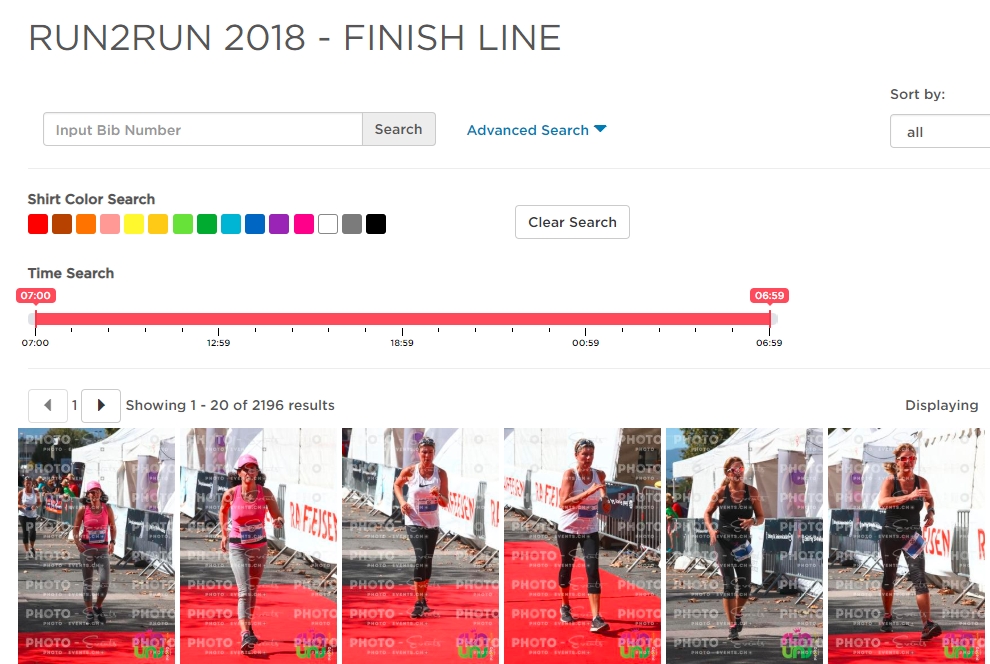This screenshot has height=664, width=990.
Task: Click the Search button
Action: coord(398,129)
